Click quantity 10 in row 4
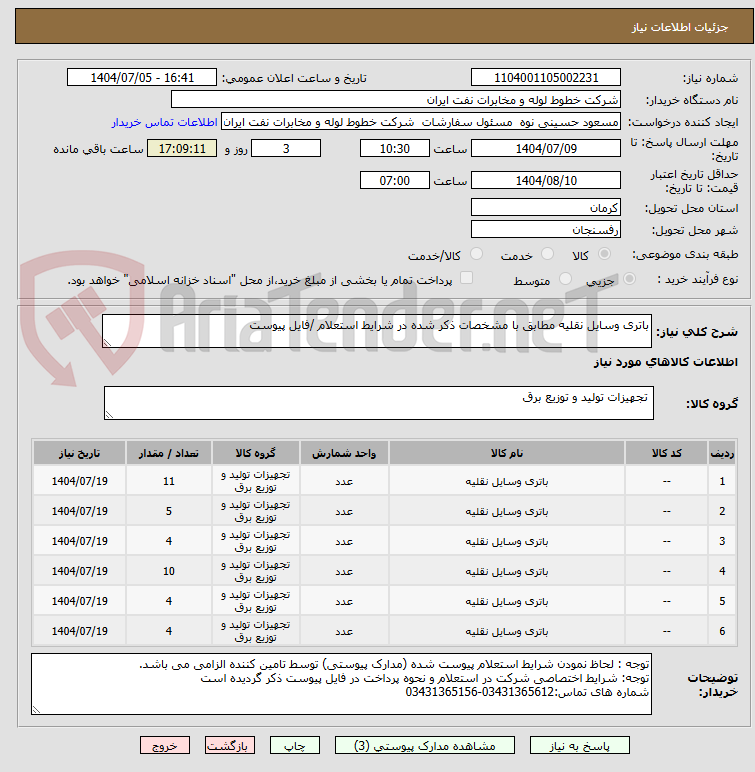The height and width of the screenshot is (772, 755). pos(168,571)
